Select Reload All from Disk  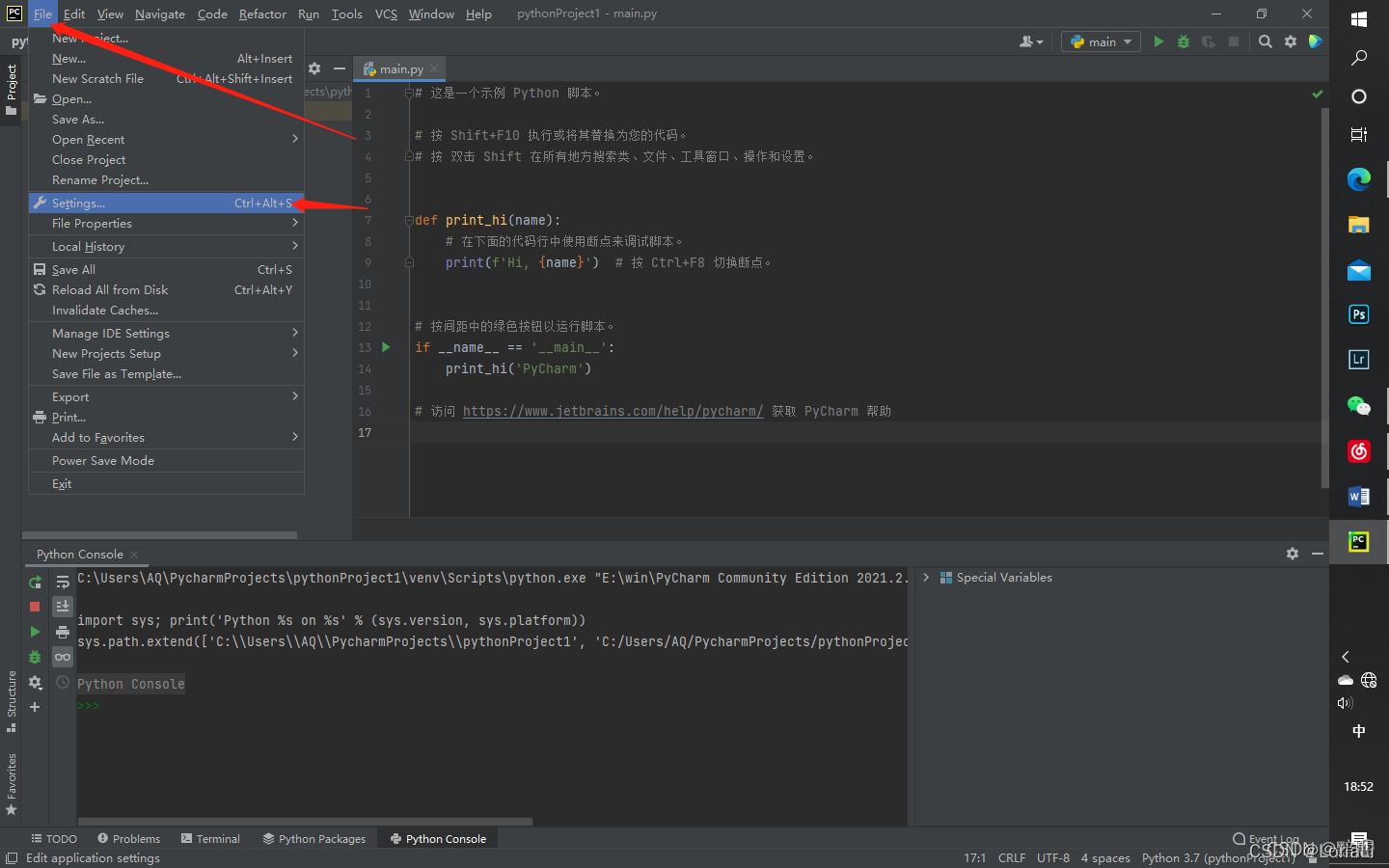pyautogui.click(x=166, y=289)
